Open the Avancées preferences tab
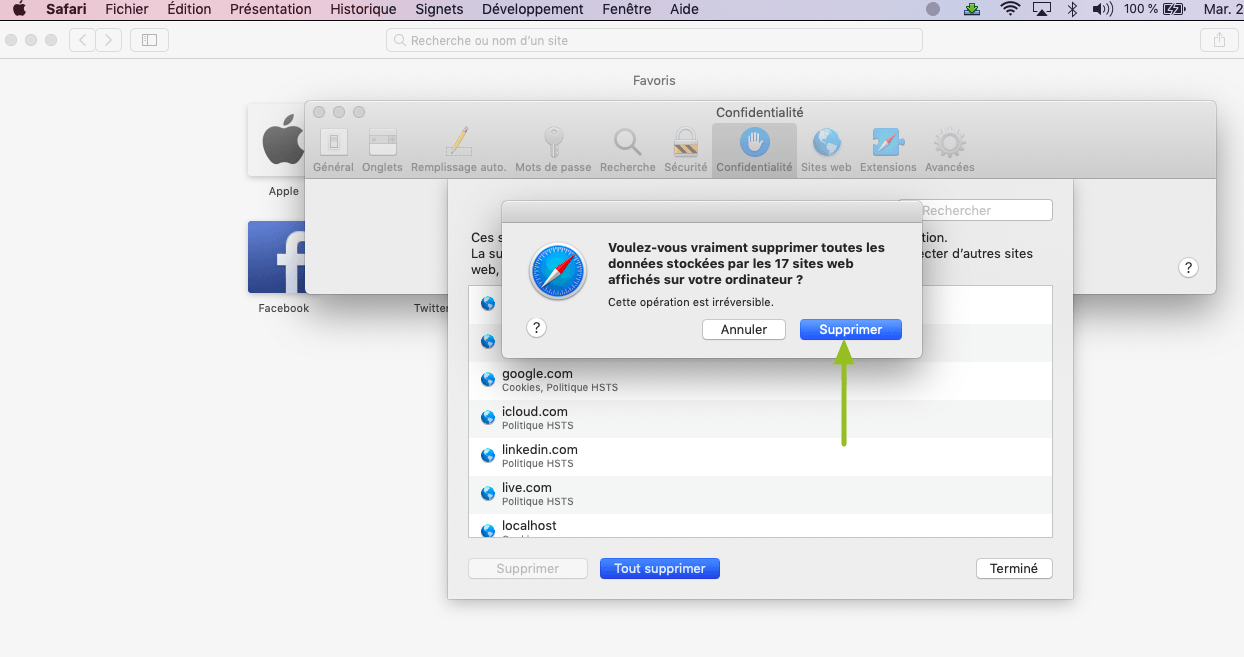The height and width of the screenshot is (657, 1244). click(949, 150)
